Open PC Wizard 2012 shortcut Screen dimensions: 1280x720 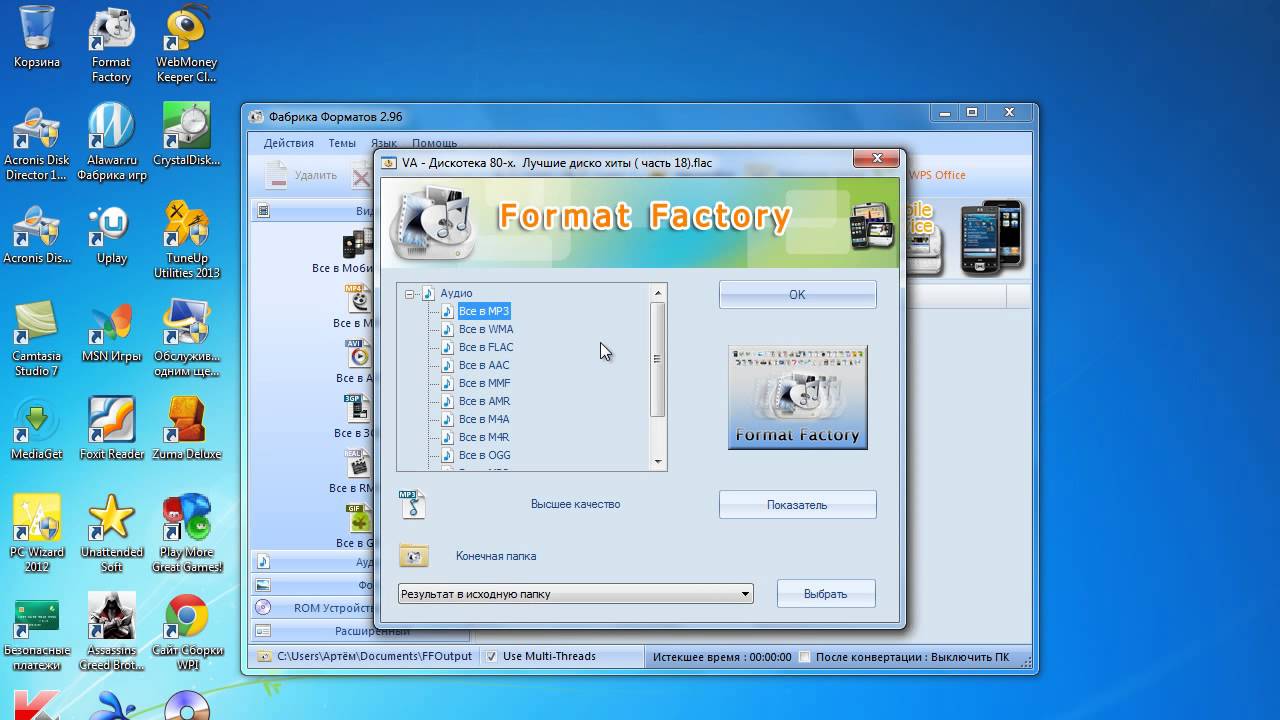(37, 534)
